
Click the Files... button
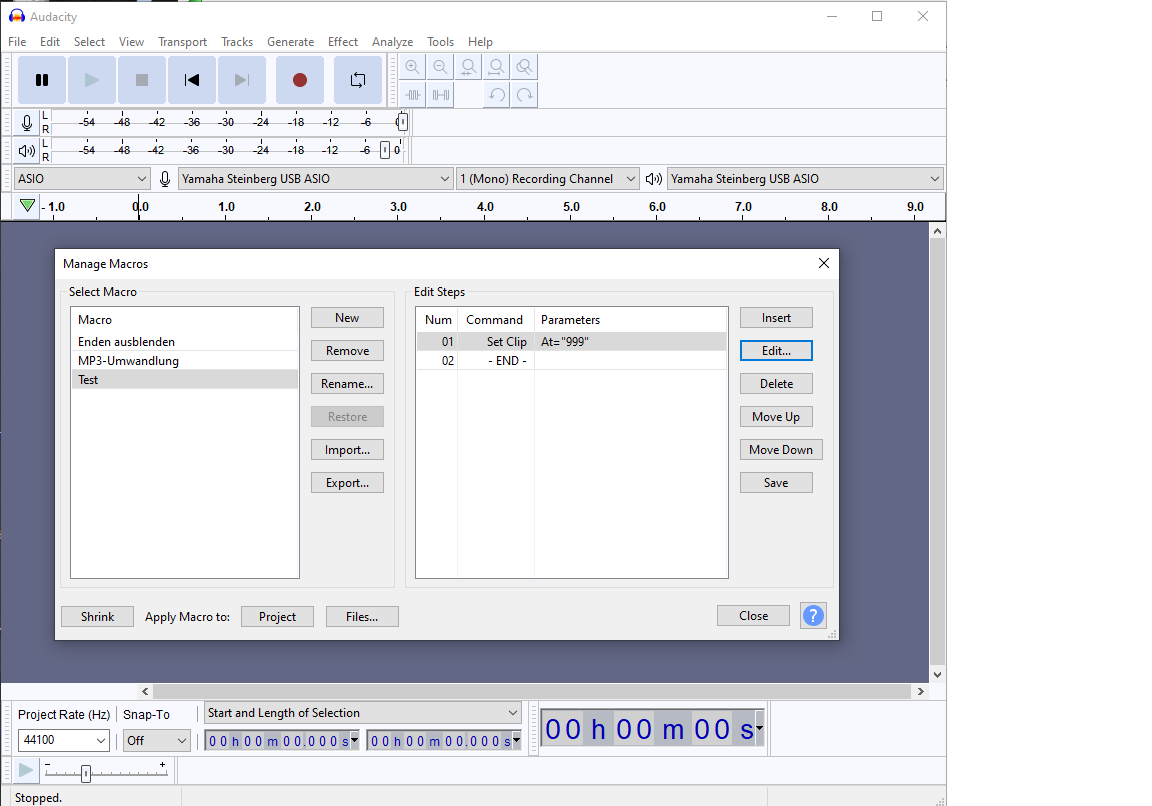point(362,616)
